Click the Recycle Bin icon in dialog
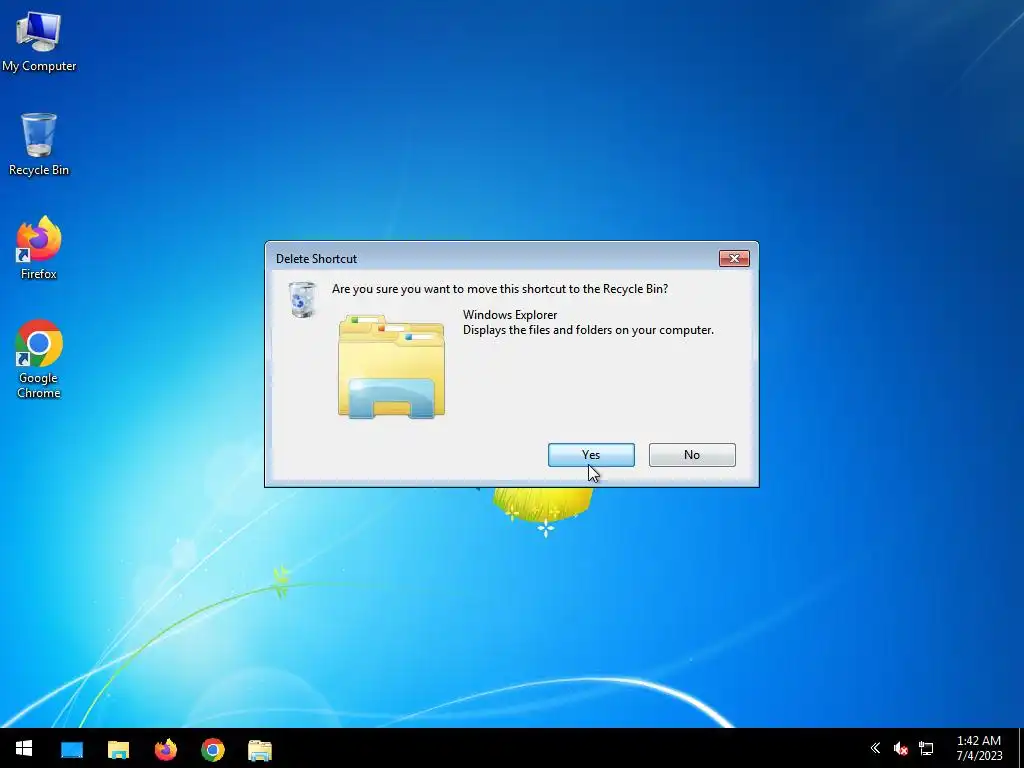 [x=302, y=300]
